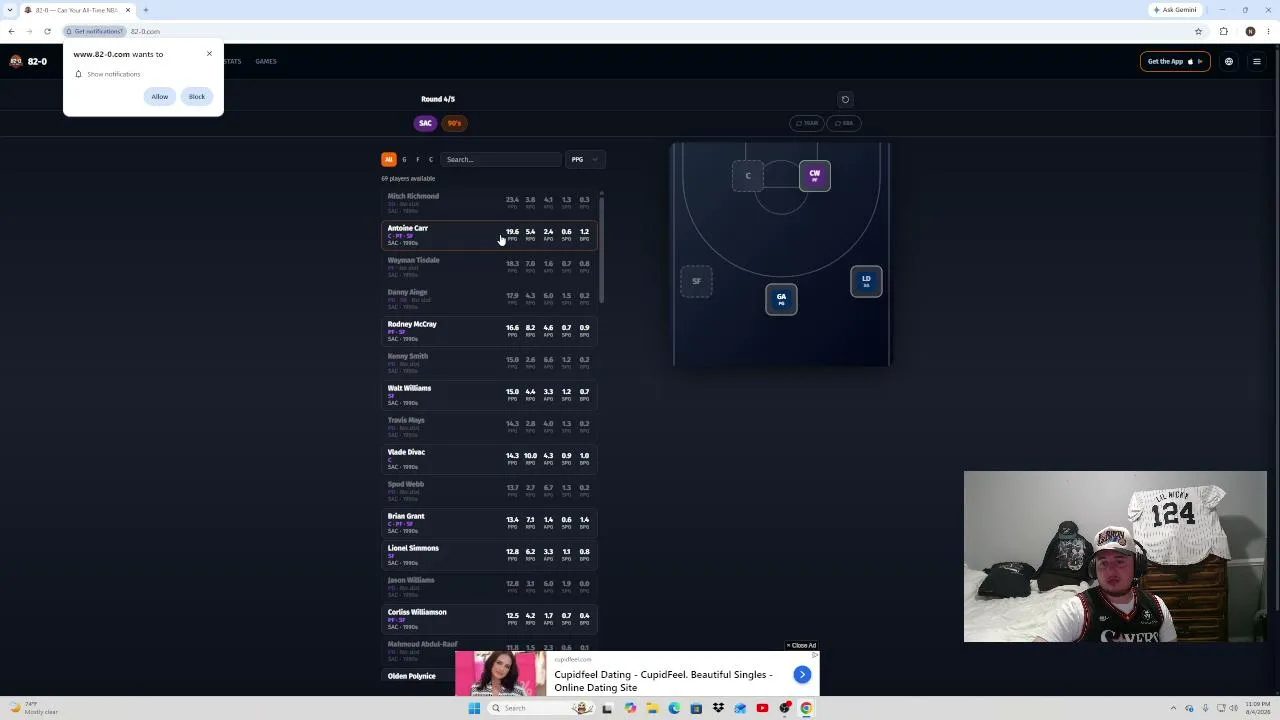Open the STATS nav item
1280x720 pixels.
pos(232,61)
